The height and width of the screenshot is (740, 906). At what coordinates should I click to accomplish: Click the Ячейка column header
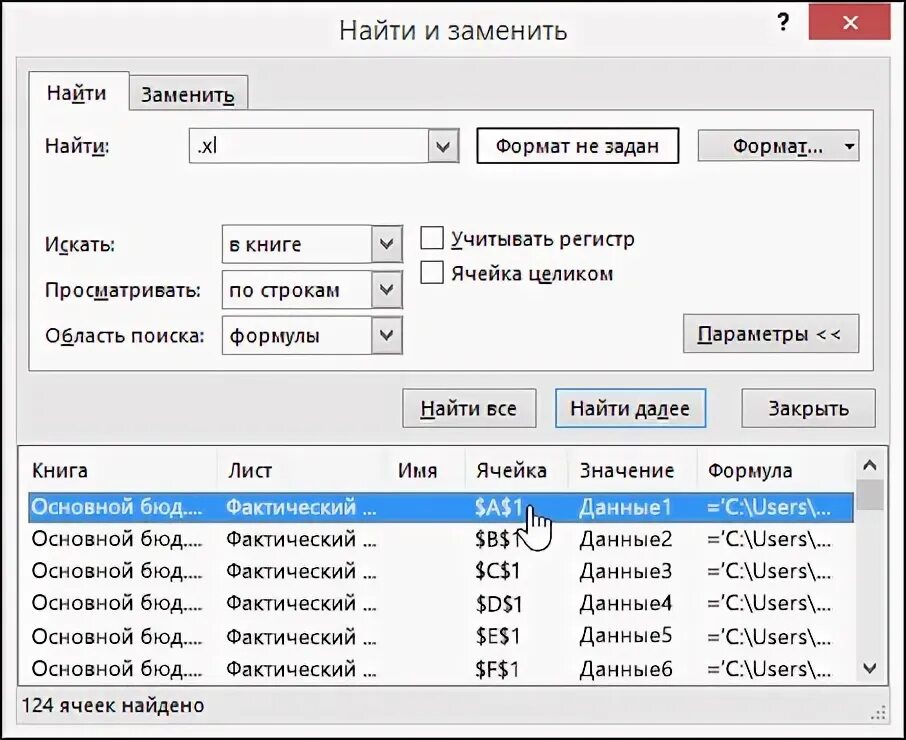tap(517, 470)
